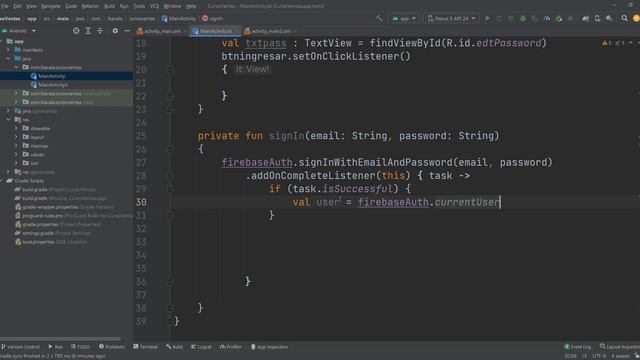
Task: Expand the drawable folder
Action: pyautogui.click(x=16, y=128)
